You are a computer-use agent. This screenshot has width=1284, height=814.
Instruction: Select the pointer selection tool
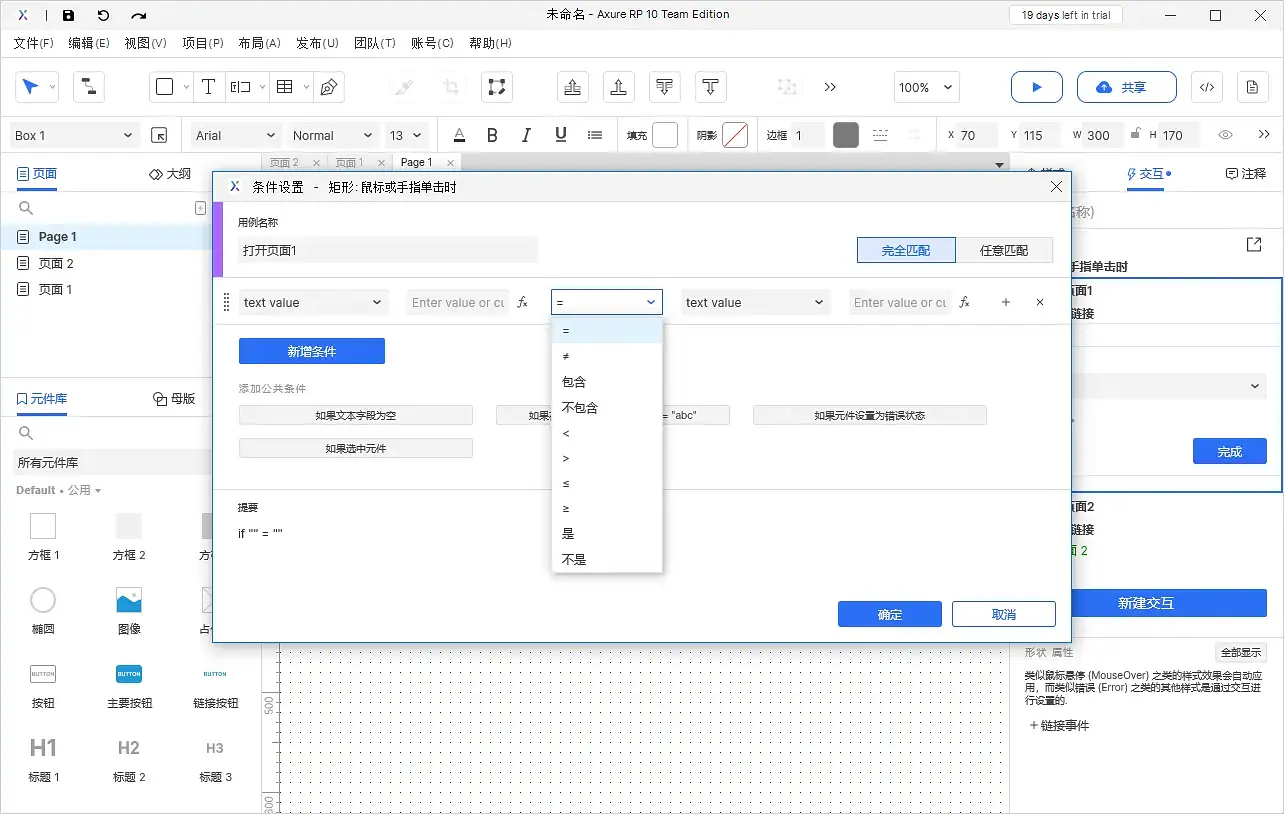coord(30,87)
